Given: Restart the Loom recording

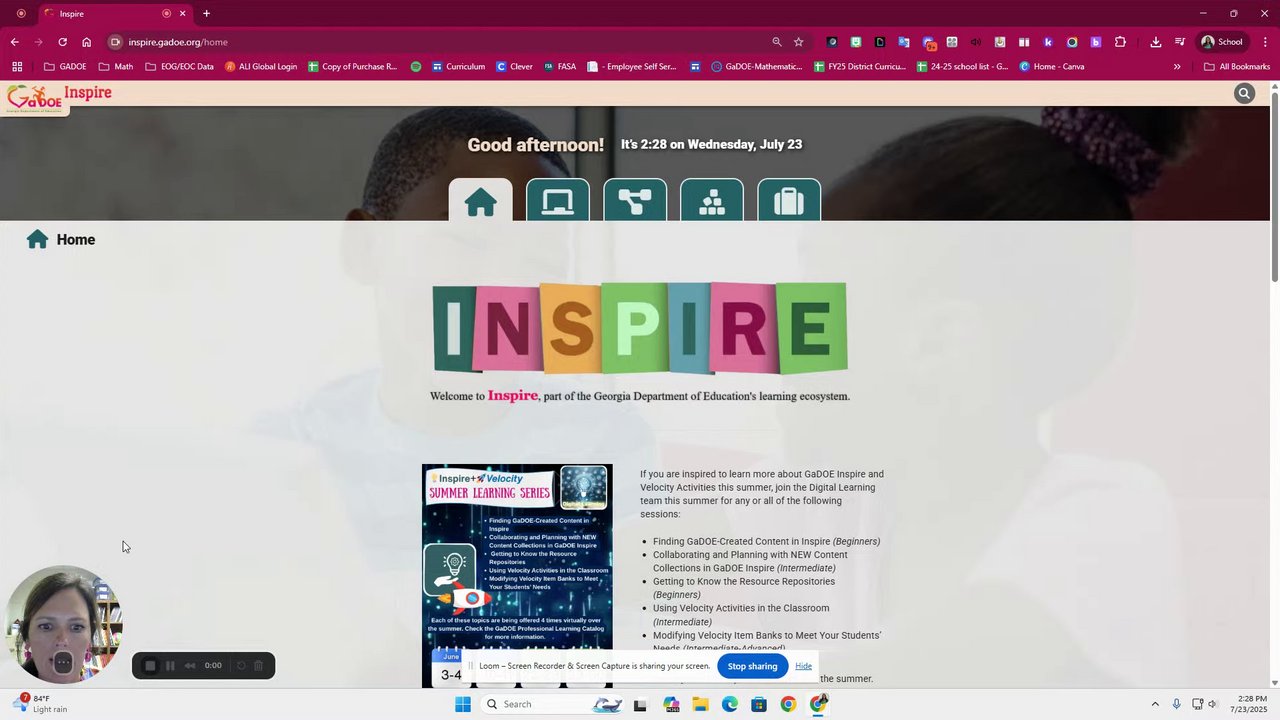Looking at the screenshot, I should point(240,666).
